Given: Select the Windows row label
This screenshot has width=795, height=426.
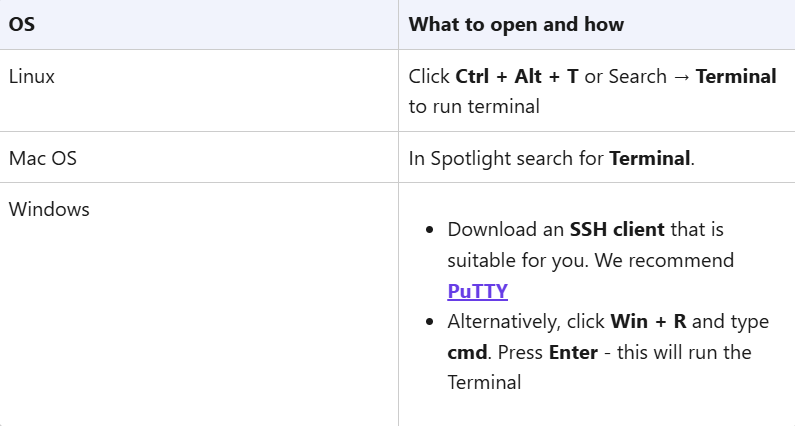Looking at the screenshot, I should click(x=49, y=210).
